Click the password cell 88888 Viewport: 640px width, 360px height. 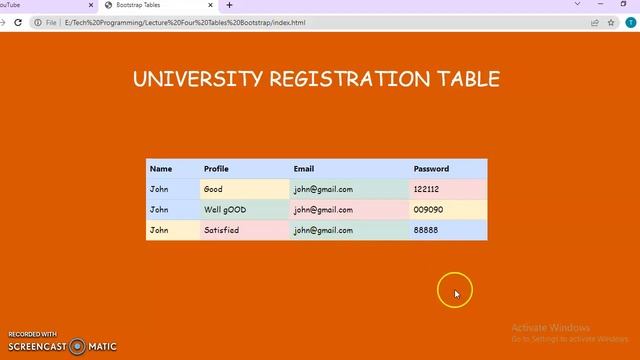tap(448, 230)
